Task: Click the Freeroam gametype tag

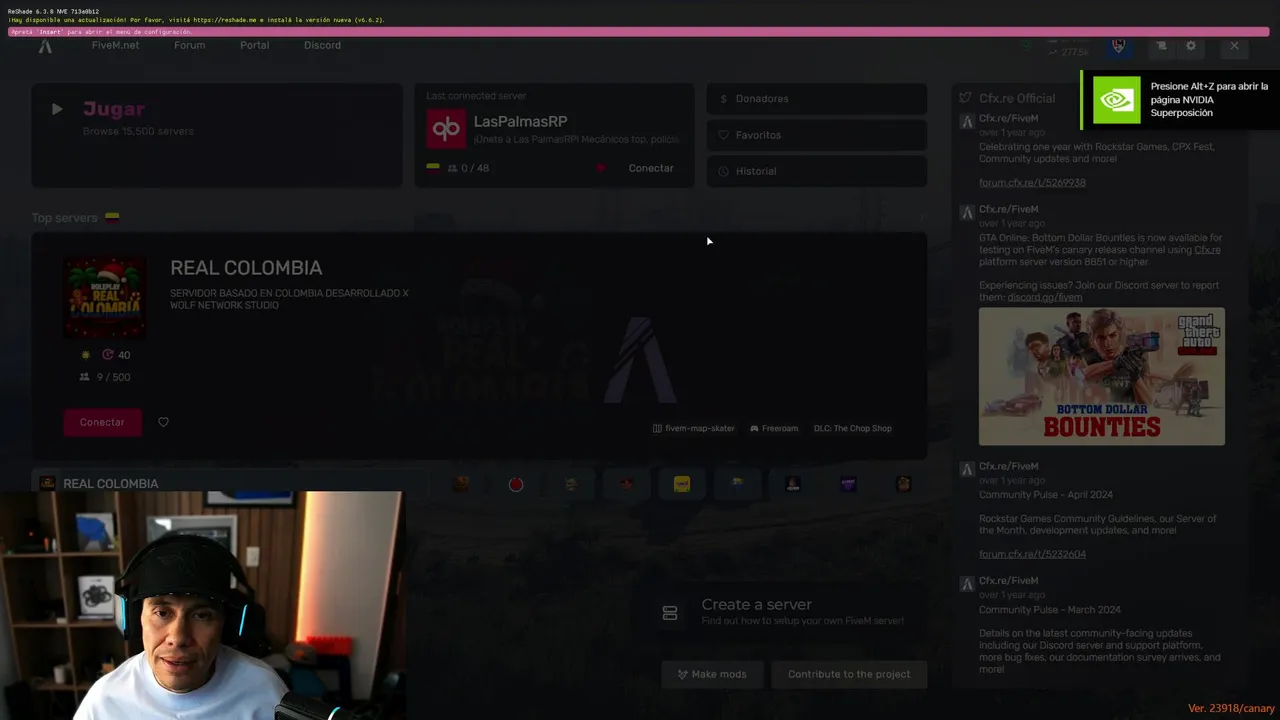Action: click(773, 428)
